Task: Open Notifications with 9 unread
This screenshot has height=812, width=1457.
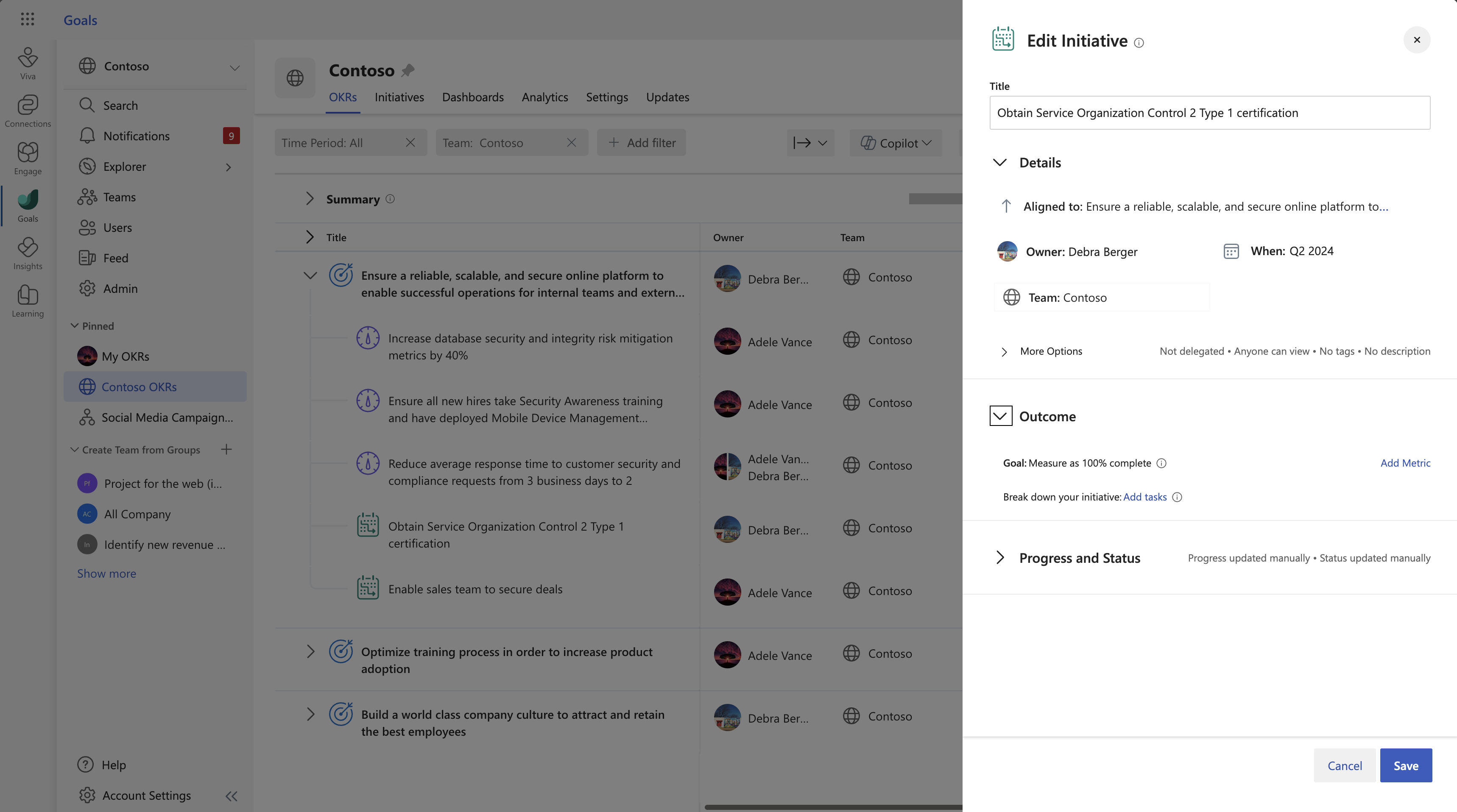Action: click(155, 136)
